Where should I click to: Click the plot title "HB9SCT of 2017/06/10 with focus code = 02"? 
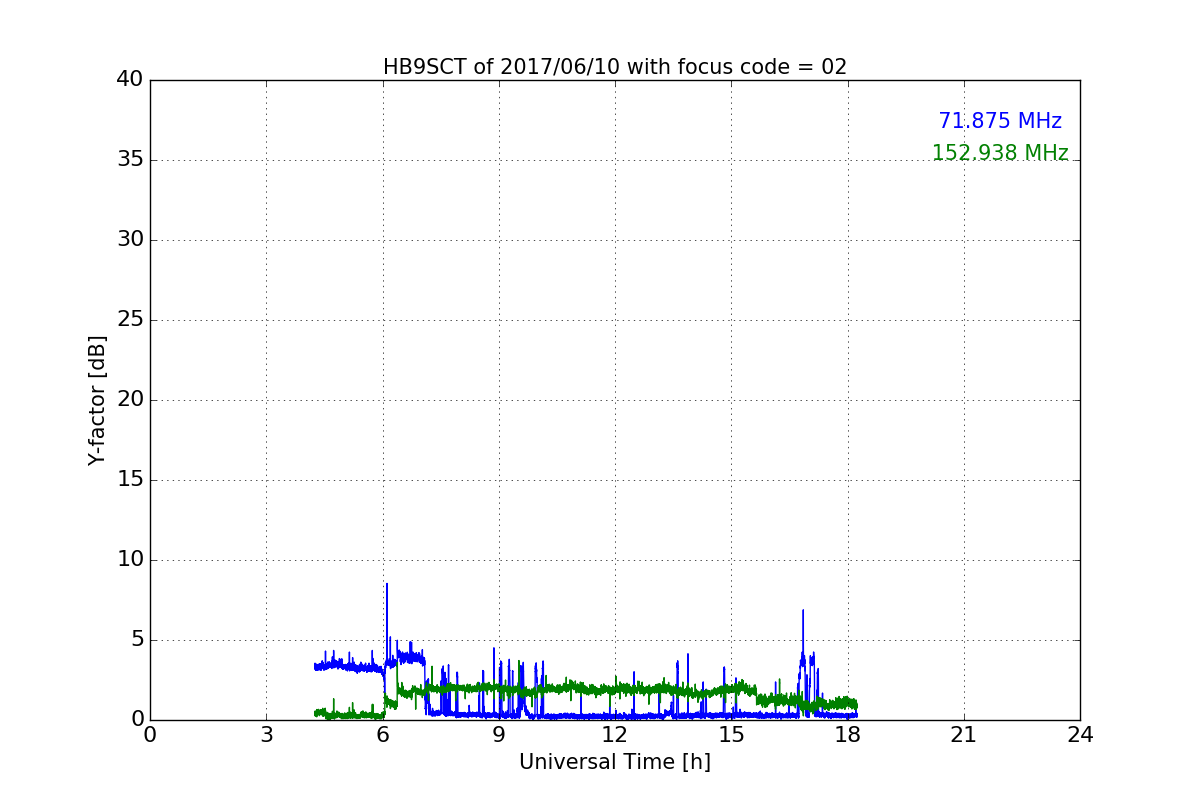click(x=615, y=67)
